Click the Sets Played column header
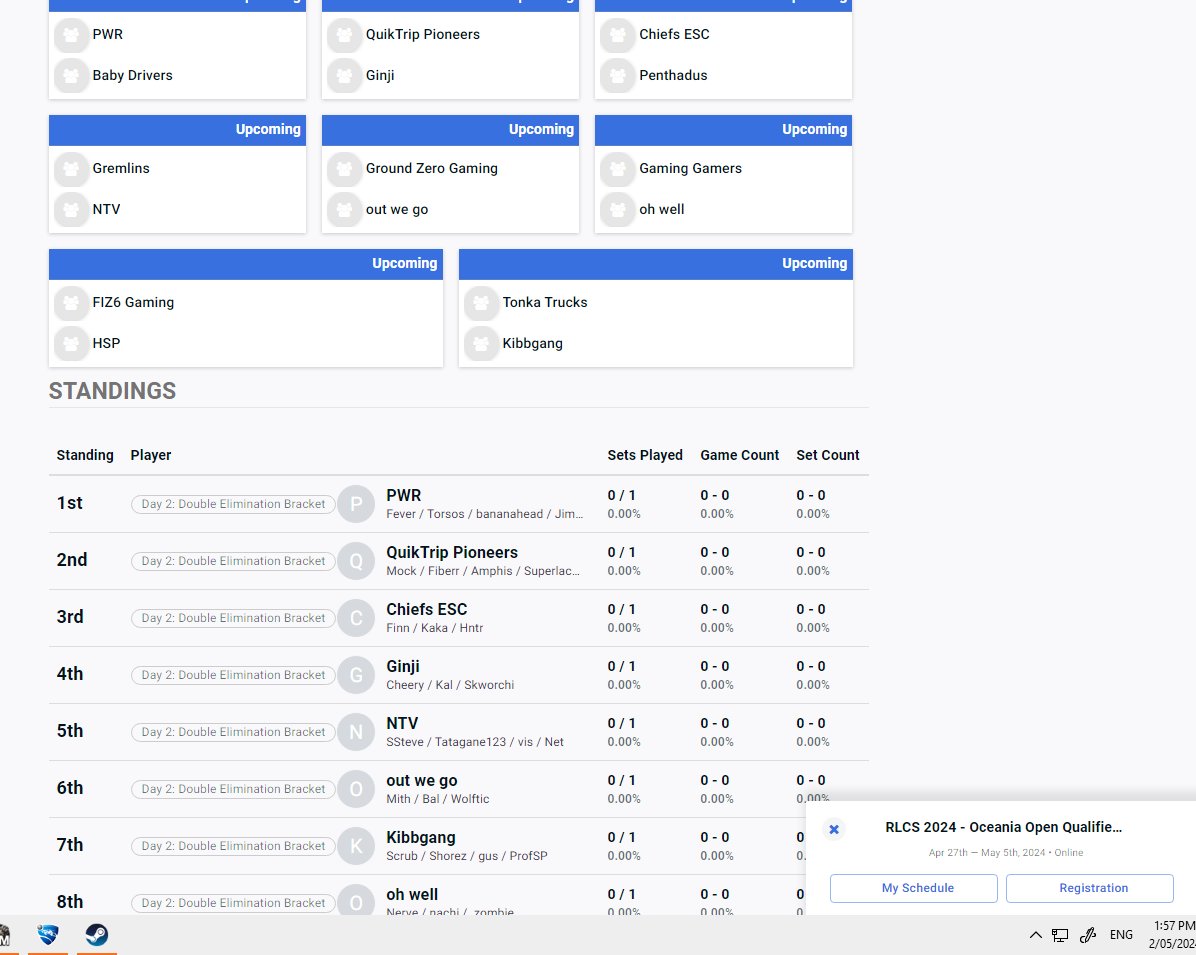 [645, 455]
